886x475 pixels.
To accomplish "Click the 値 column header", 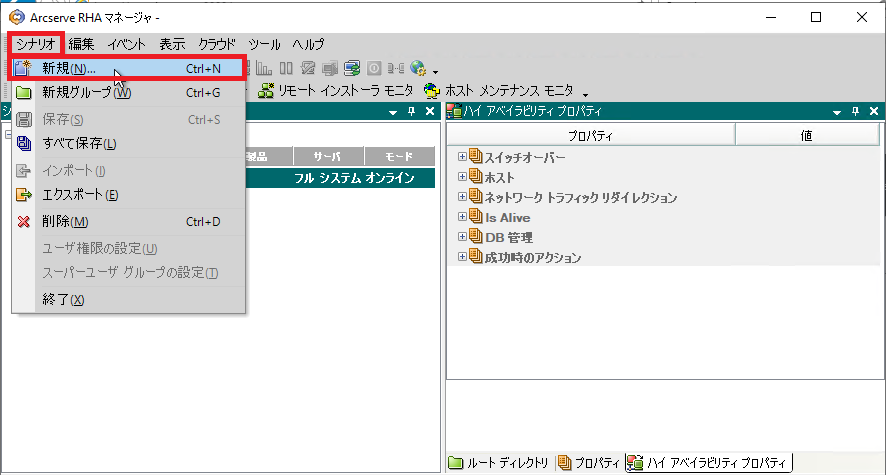I will point(807,135).
